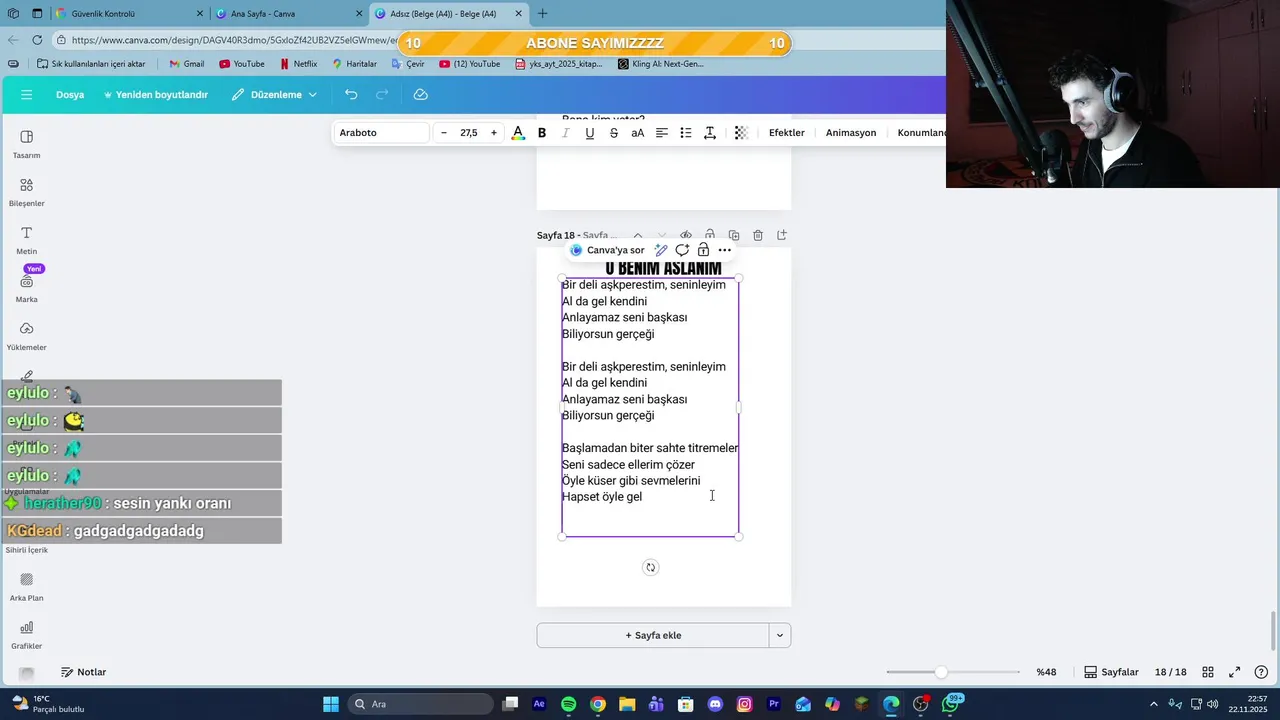Increase font size with plus button

[494, 133]
